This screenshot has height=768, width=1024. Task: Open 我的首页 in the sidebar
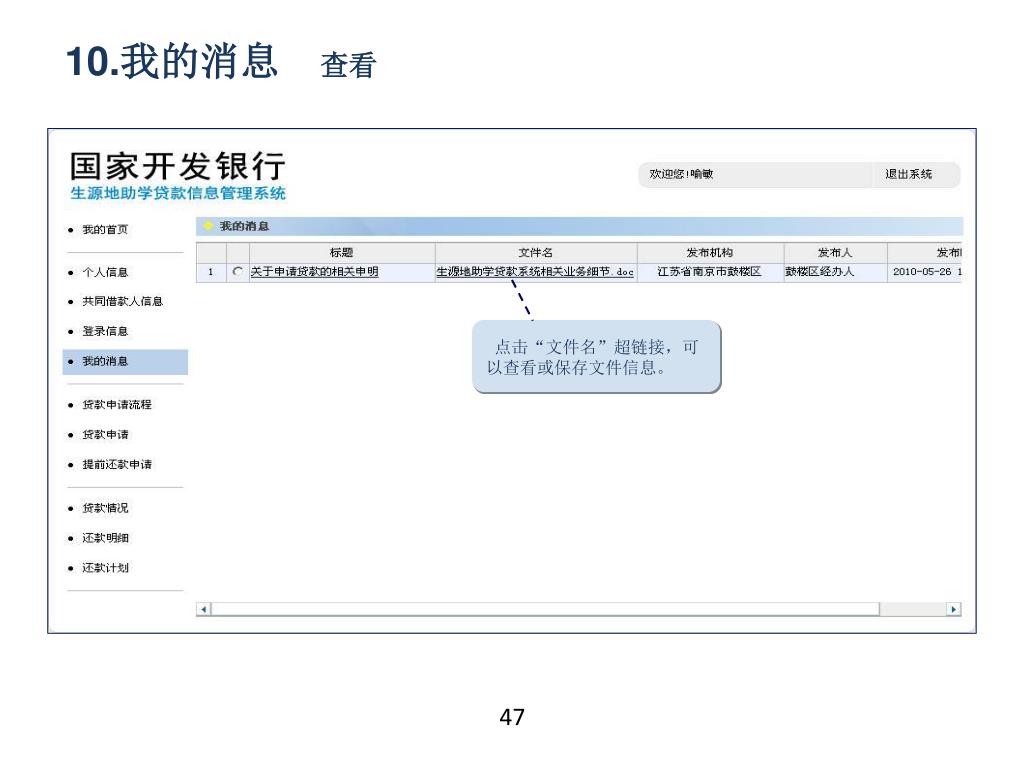click(104, 230)
